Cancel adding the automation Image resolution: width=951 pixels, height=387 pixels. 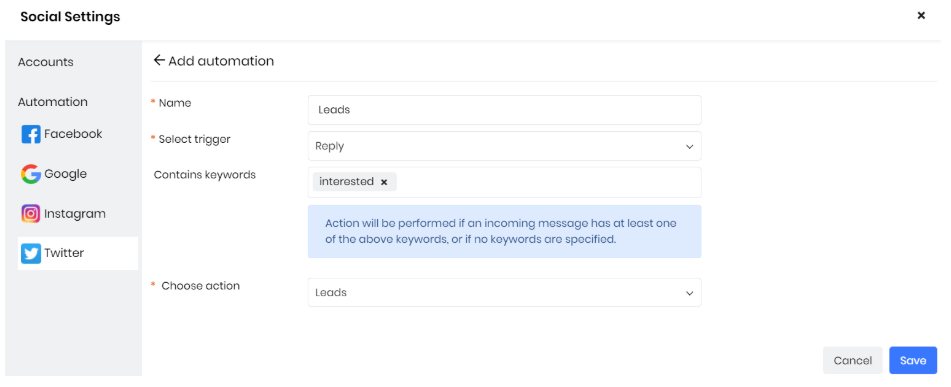click(x=853, y=360)
